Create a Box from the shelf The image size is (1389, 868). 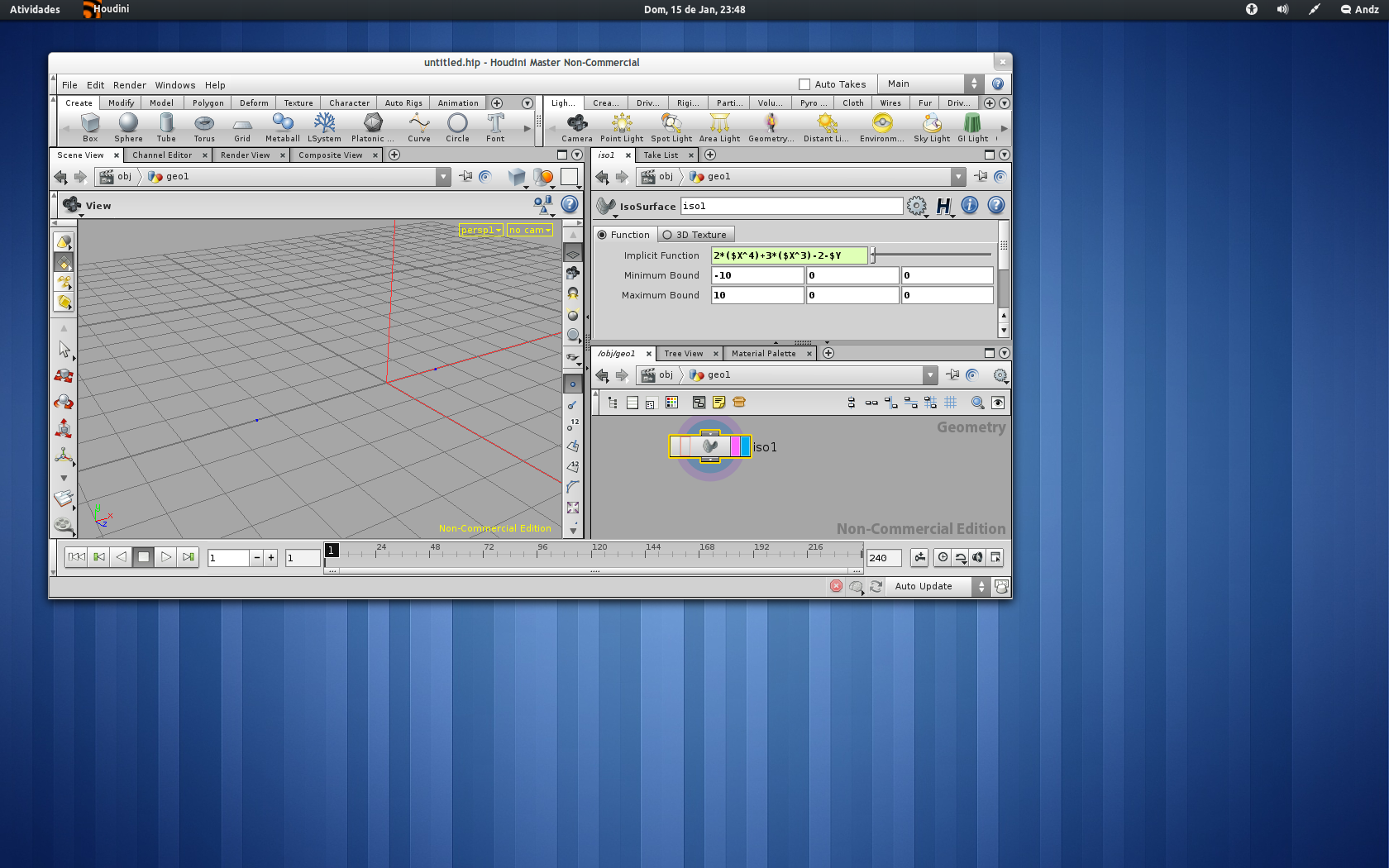pos(90,127)
